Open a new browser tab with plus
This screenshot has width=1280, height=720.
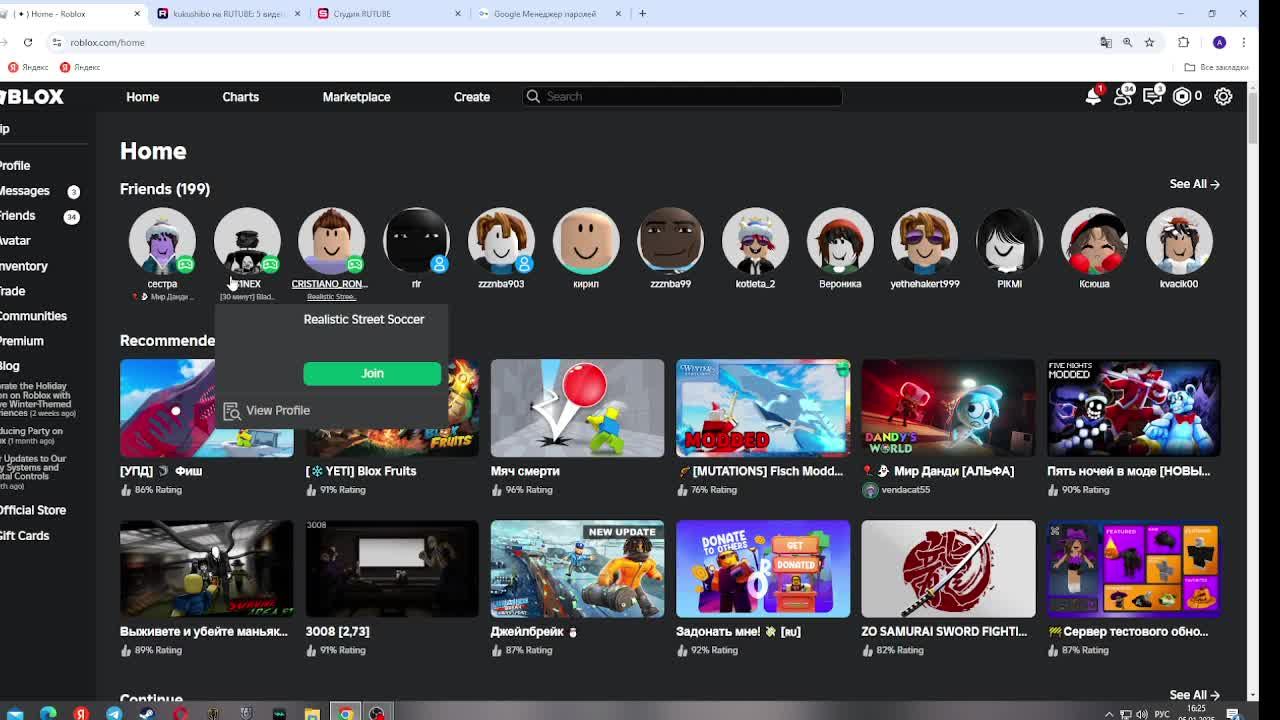(642, 13)
